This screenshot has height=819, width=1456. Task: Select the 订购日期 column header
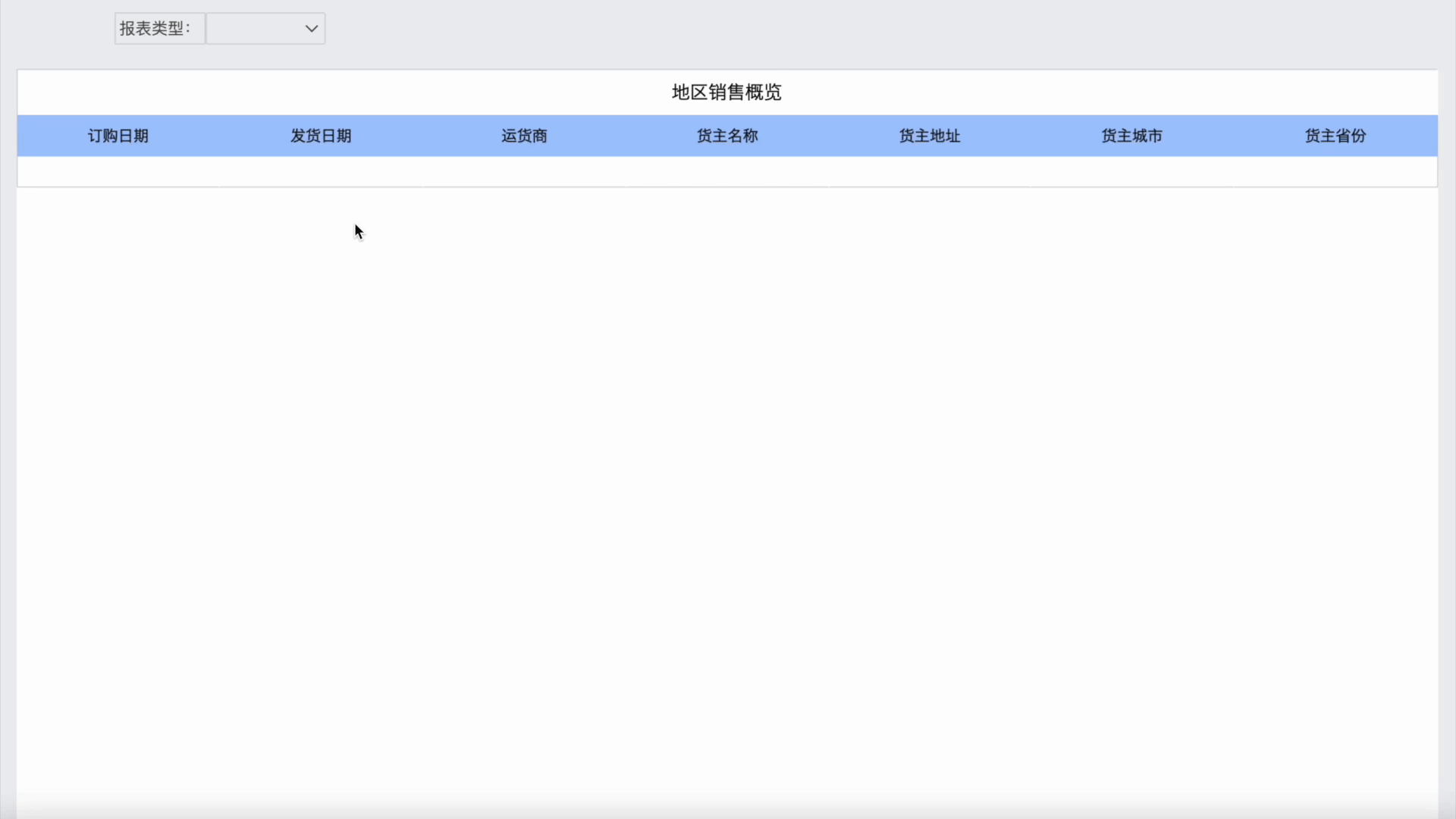point(118,136)
